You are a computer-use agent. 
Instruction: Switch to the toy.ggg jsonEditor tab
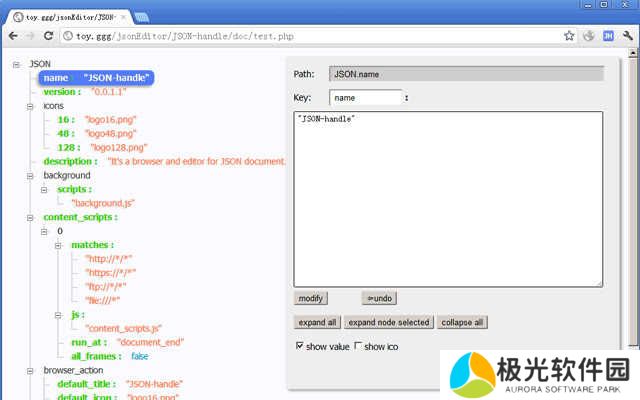coord(67,16)
